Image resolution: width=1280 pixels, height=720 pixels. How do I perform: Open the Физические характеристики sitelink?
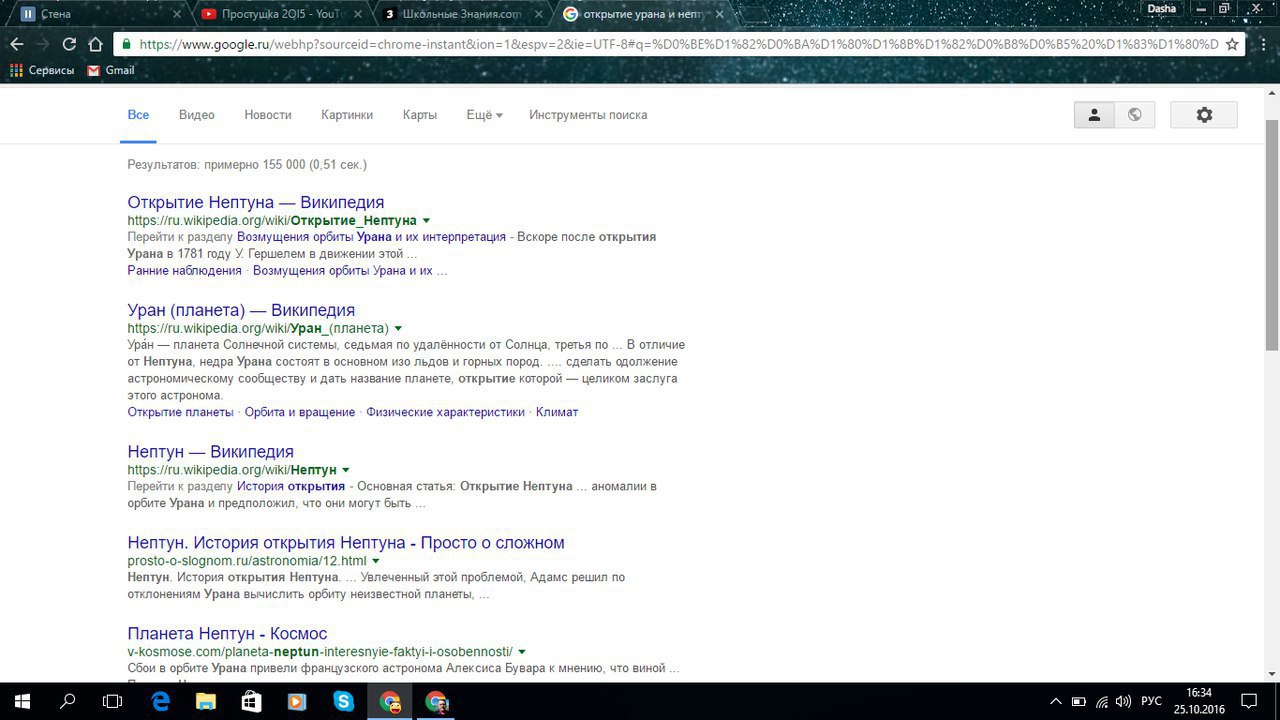click(x=445, y=412)
